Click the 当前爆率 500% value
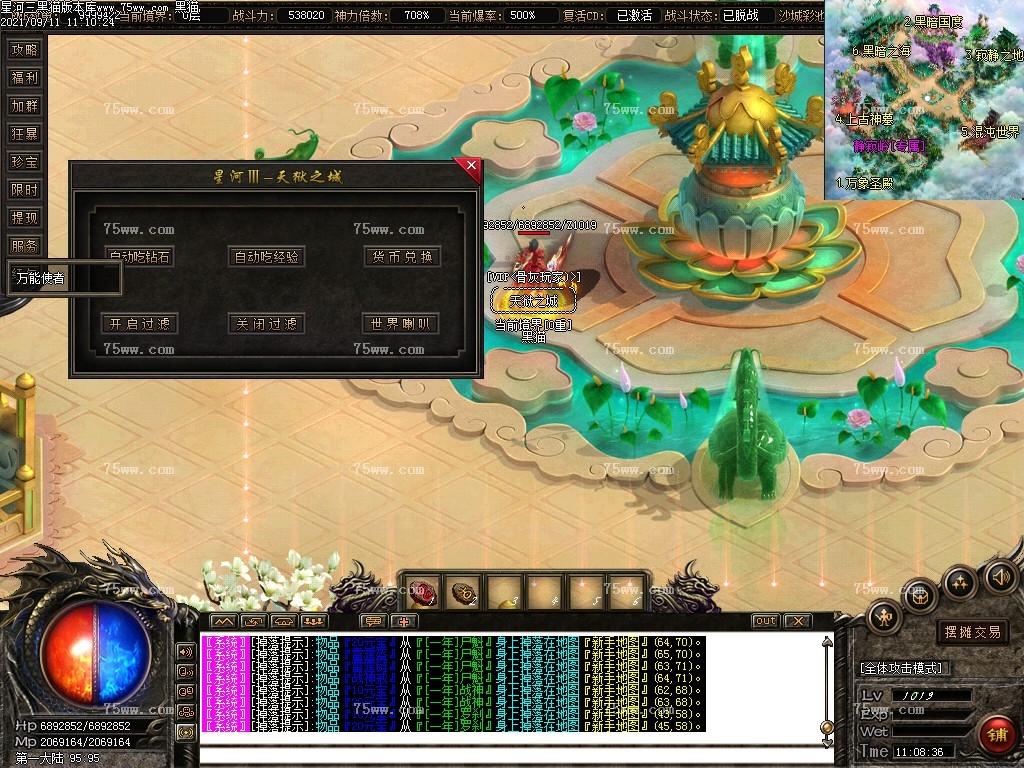Image resolution: width=1024 pixels, height=768 pixels. point(521,15)
